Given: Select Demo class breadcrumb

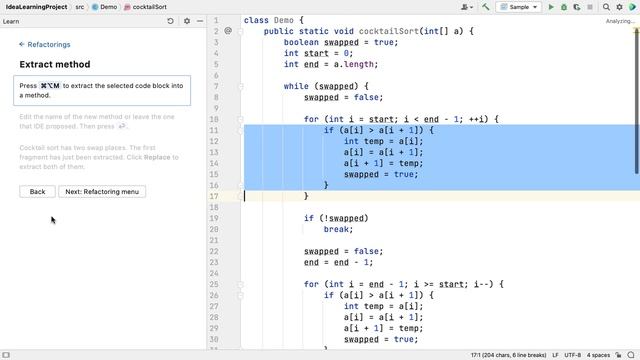Looking at the screenshot, I should point(104,7).
